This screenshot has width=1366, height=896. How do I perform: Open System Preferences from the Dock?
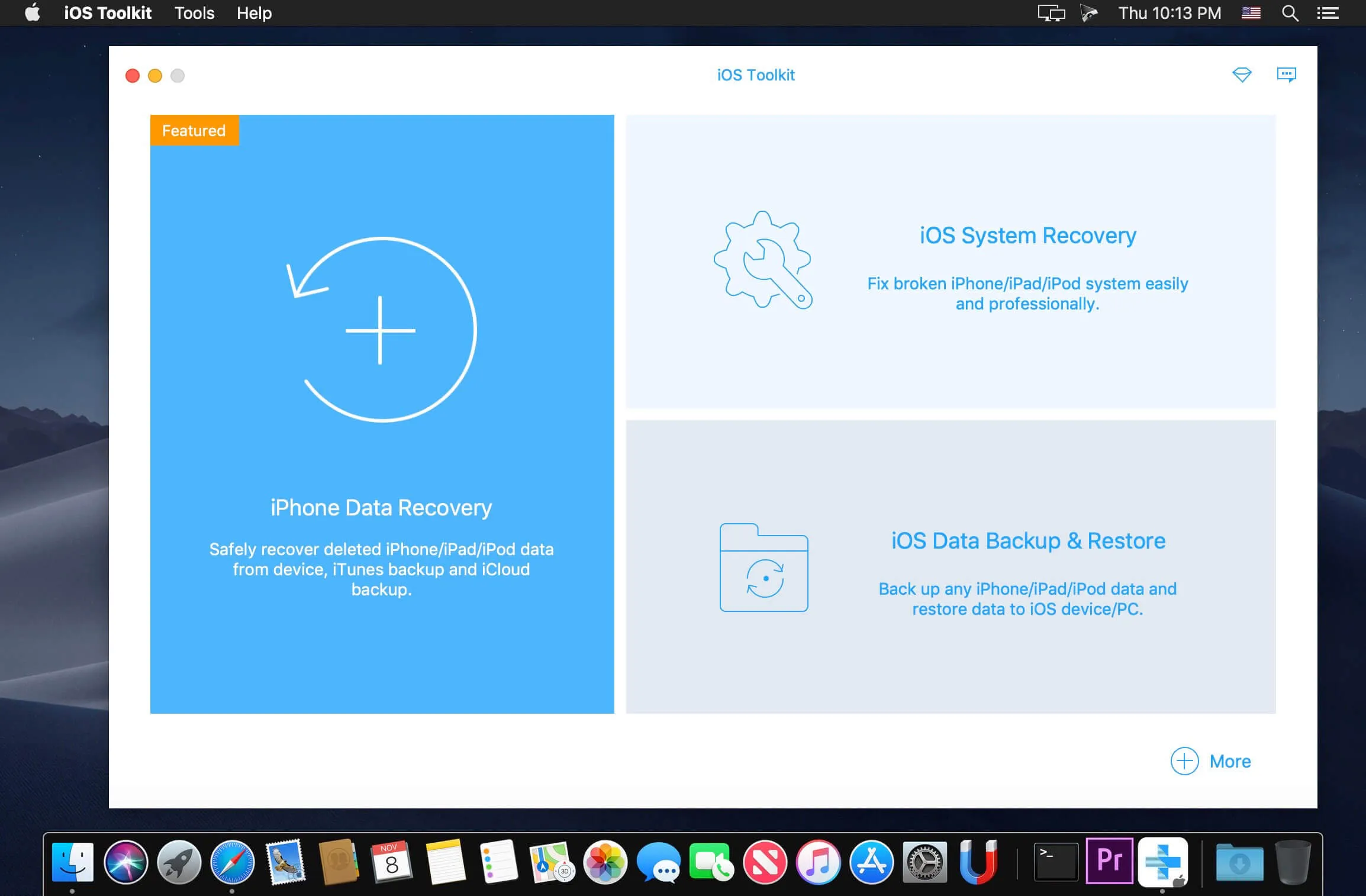(x=925, y=863)
